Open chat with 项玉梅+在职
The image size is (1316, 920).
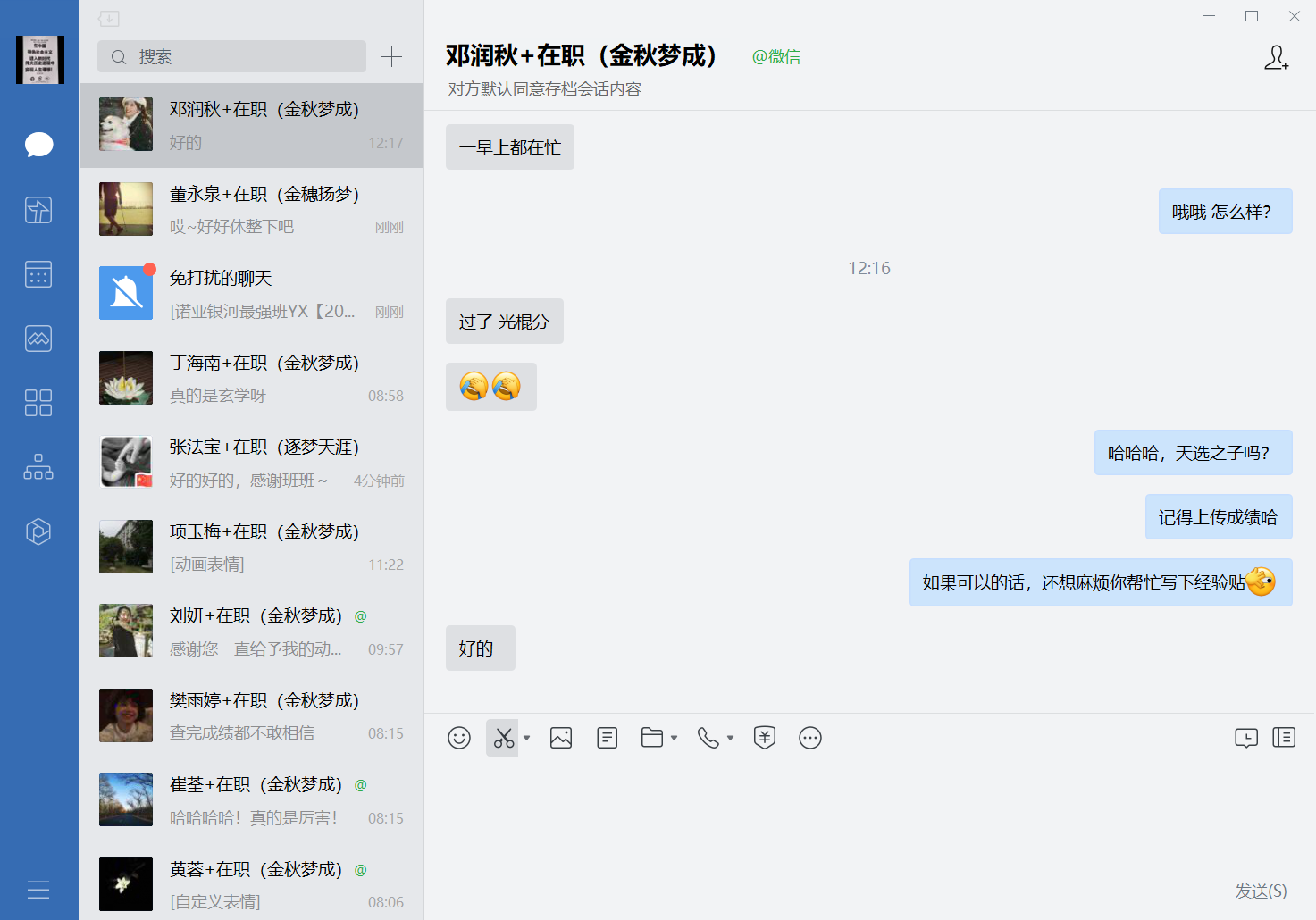pyautogui.click(x=251, y=548)
